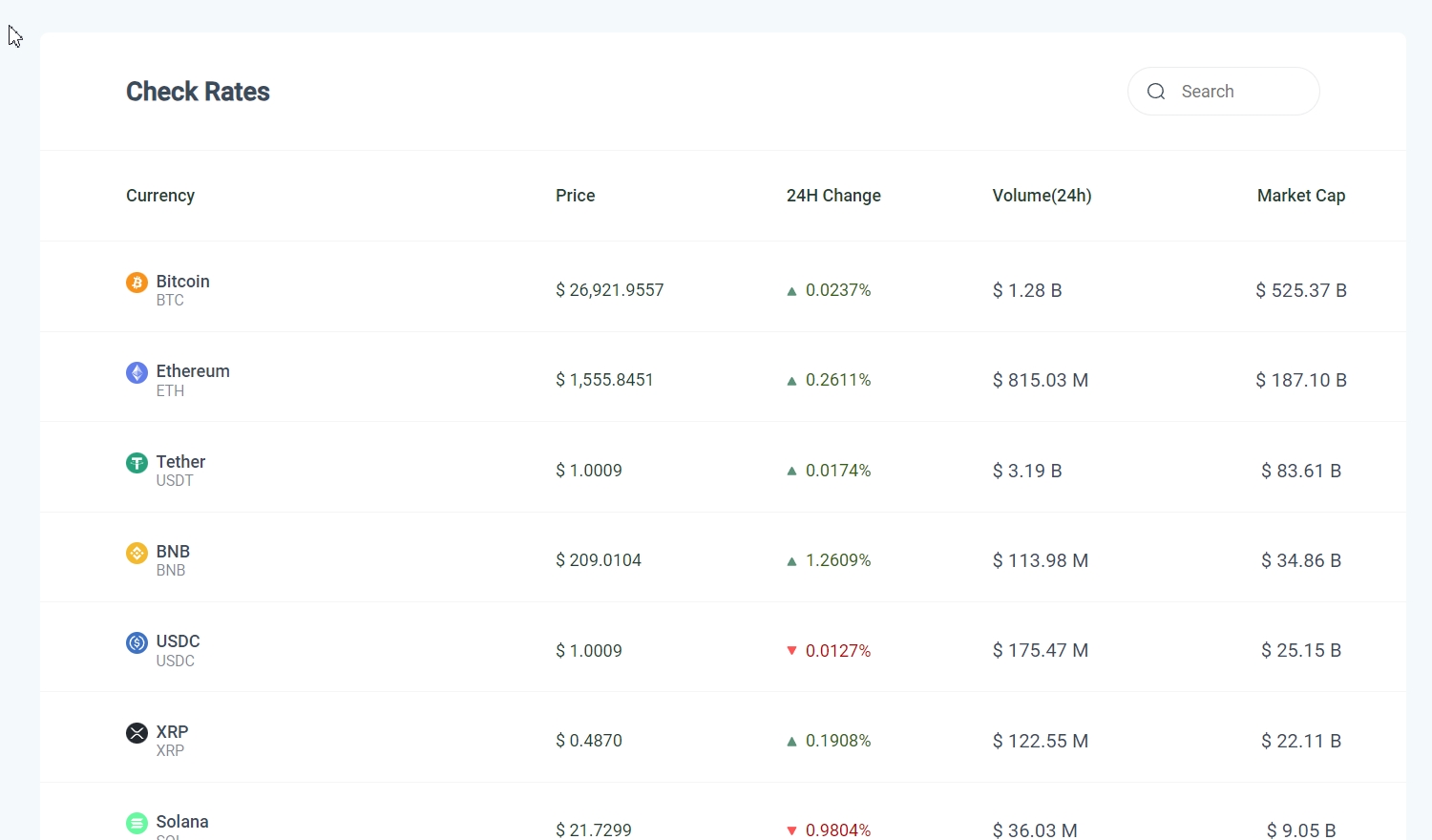The width and height of the screenshot is (1432, 840).
Task: Click the BTC ticker symbol
Action: [x=170, y=301]
